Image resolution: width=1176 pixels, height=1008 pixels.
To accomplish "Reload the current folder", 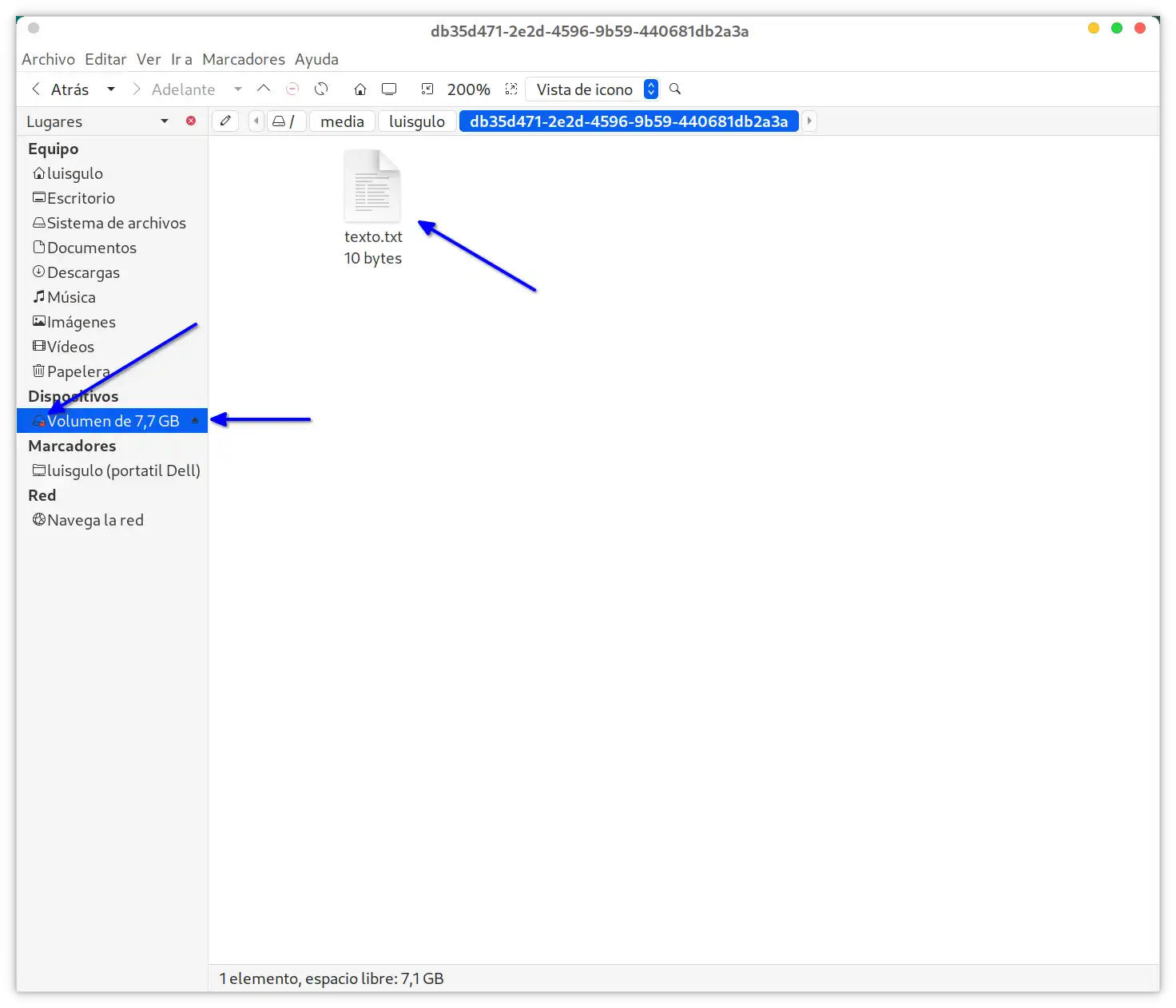I will 321,89.
